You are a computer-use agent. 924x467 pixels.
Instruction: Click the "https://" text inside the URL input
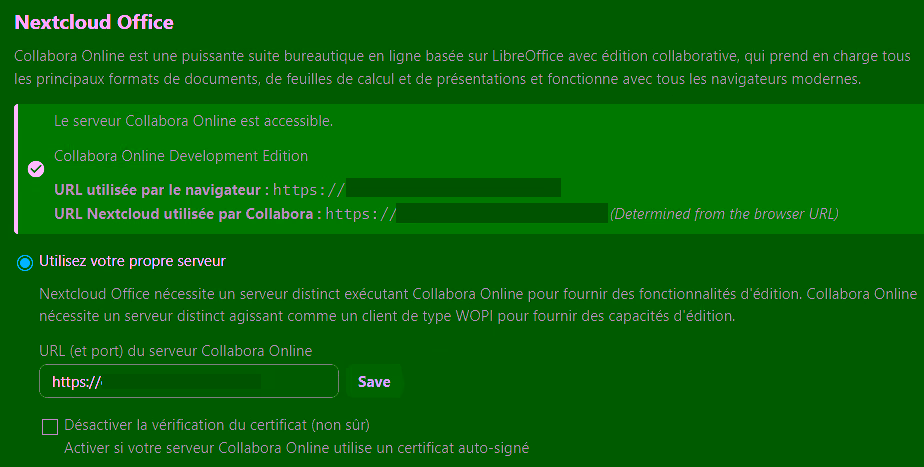pyautogui.click(x=77, y=381)
